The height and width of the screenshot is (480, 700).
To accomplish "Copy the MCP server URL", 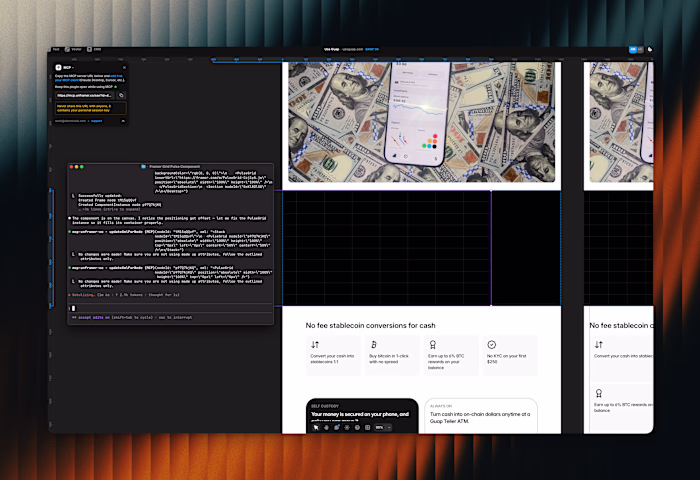I will (121, 95).
